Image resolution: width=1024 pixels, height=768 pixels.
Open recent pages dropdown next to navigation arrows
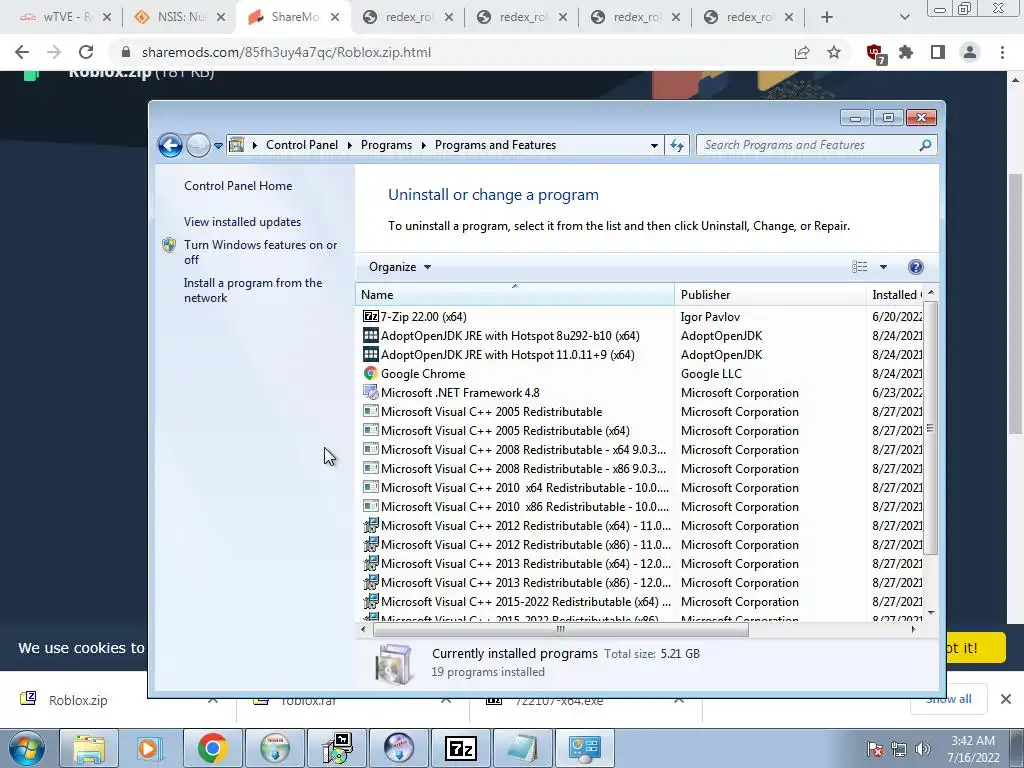pyautogui.click(x=218, y=146)
